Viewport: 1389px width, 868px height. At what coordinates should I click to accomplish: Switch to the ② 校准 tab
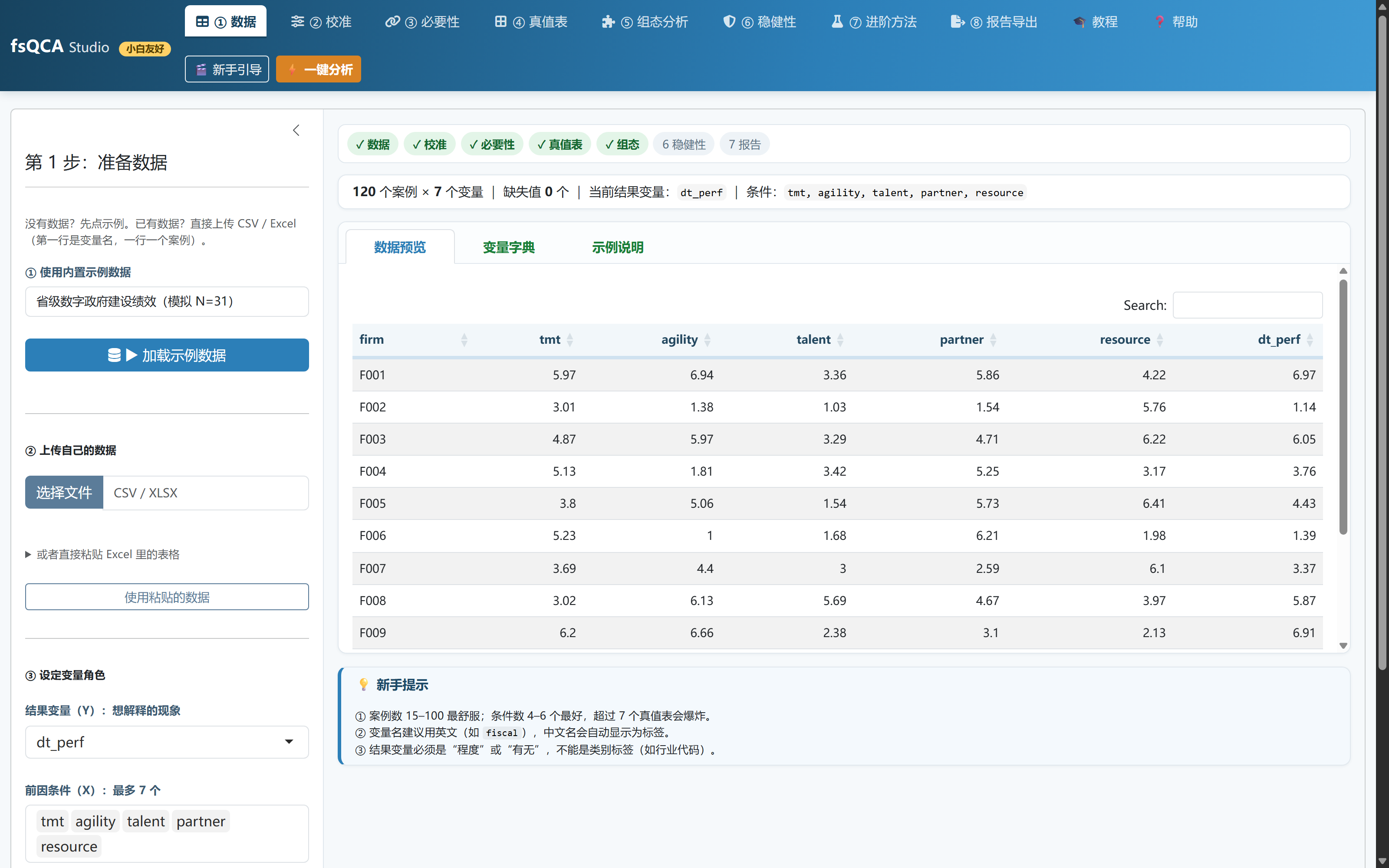[x=321, y=21]
